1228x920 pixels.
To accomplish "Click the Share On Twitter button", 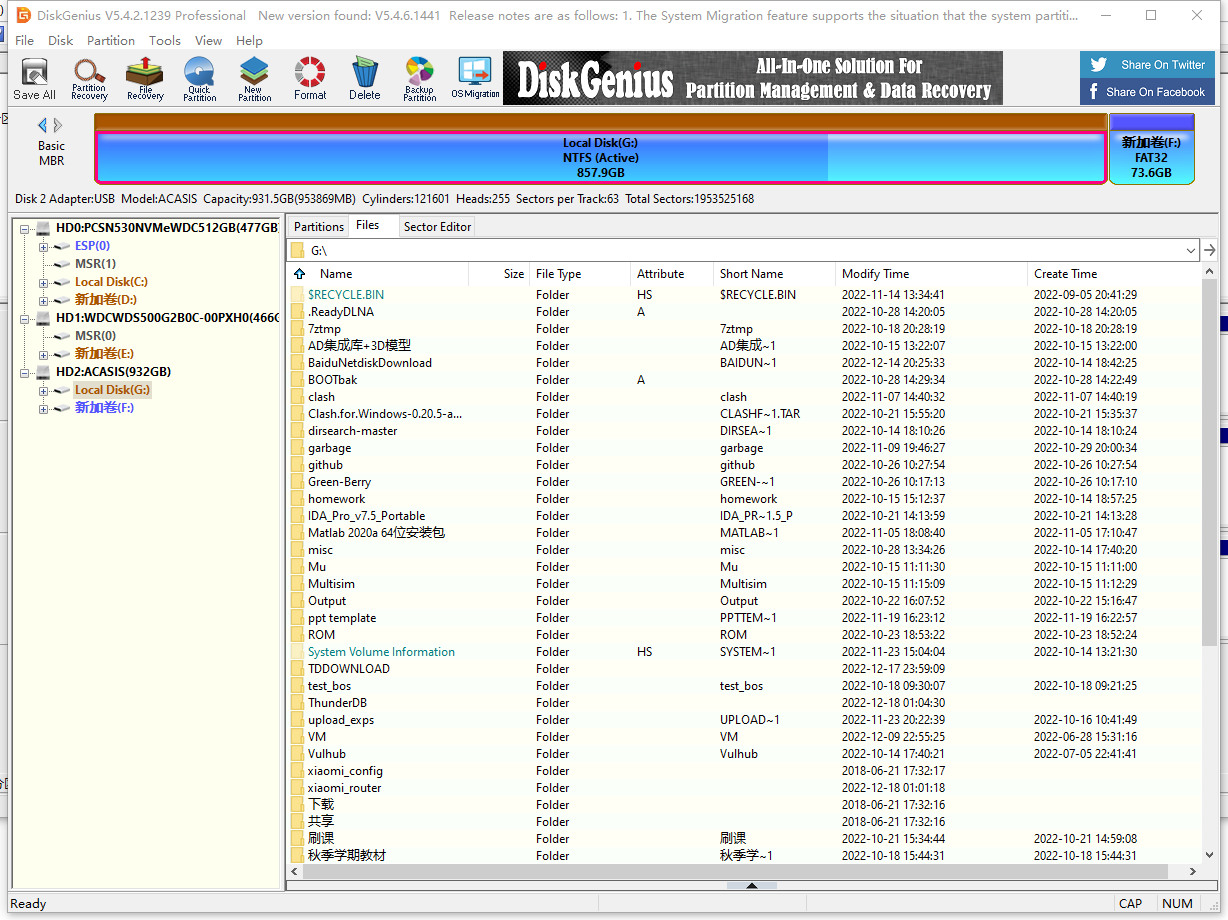I will pos(1147,65).
